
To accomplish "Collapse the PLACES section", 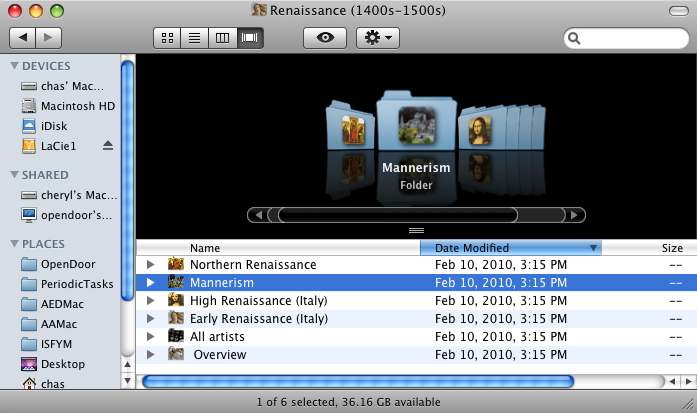I will [x=14, y=244].
